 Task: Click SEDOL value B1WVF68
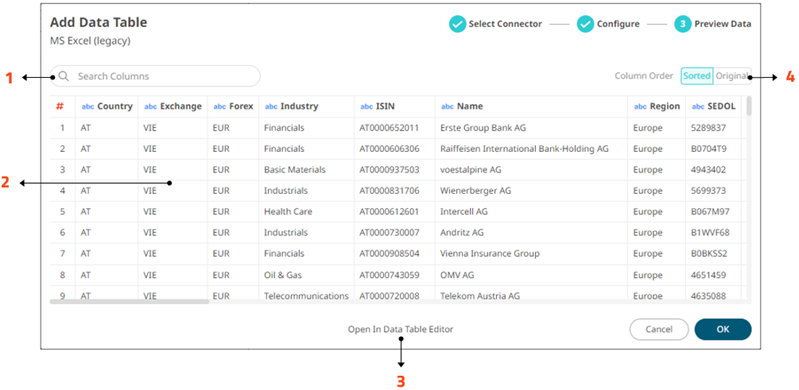[710, 232]
